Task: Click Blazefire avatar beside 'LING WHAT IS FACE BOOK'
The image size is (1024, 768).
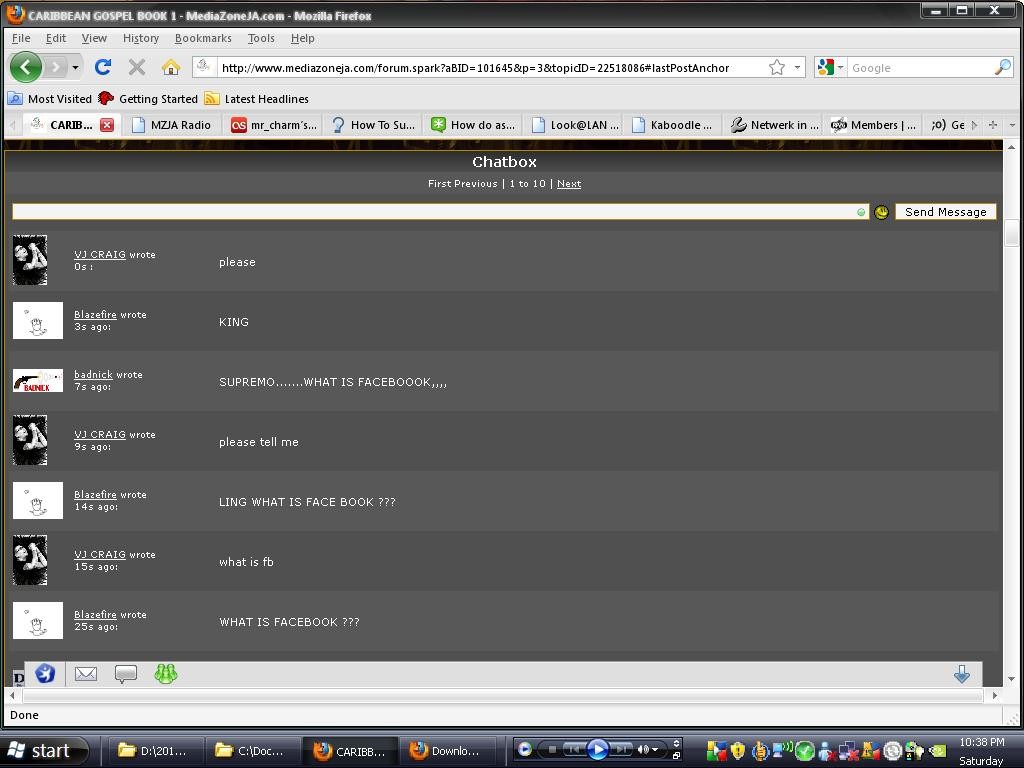Action: click(x=38, y=500)
